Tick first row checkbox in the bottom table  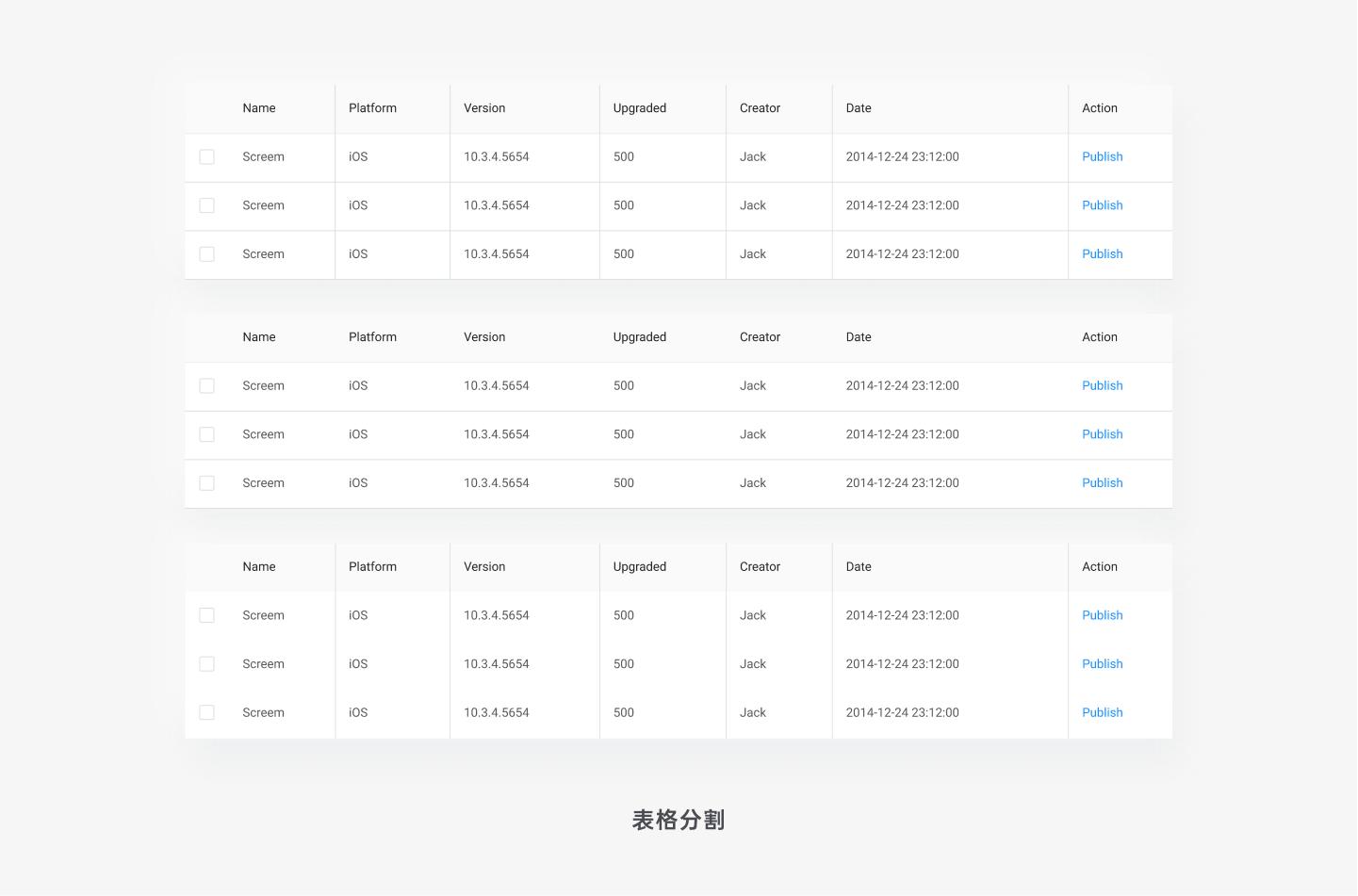coord(206,615)
